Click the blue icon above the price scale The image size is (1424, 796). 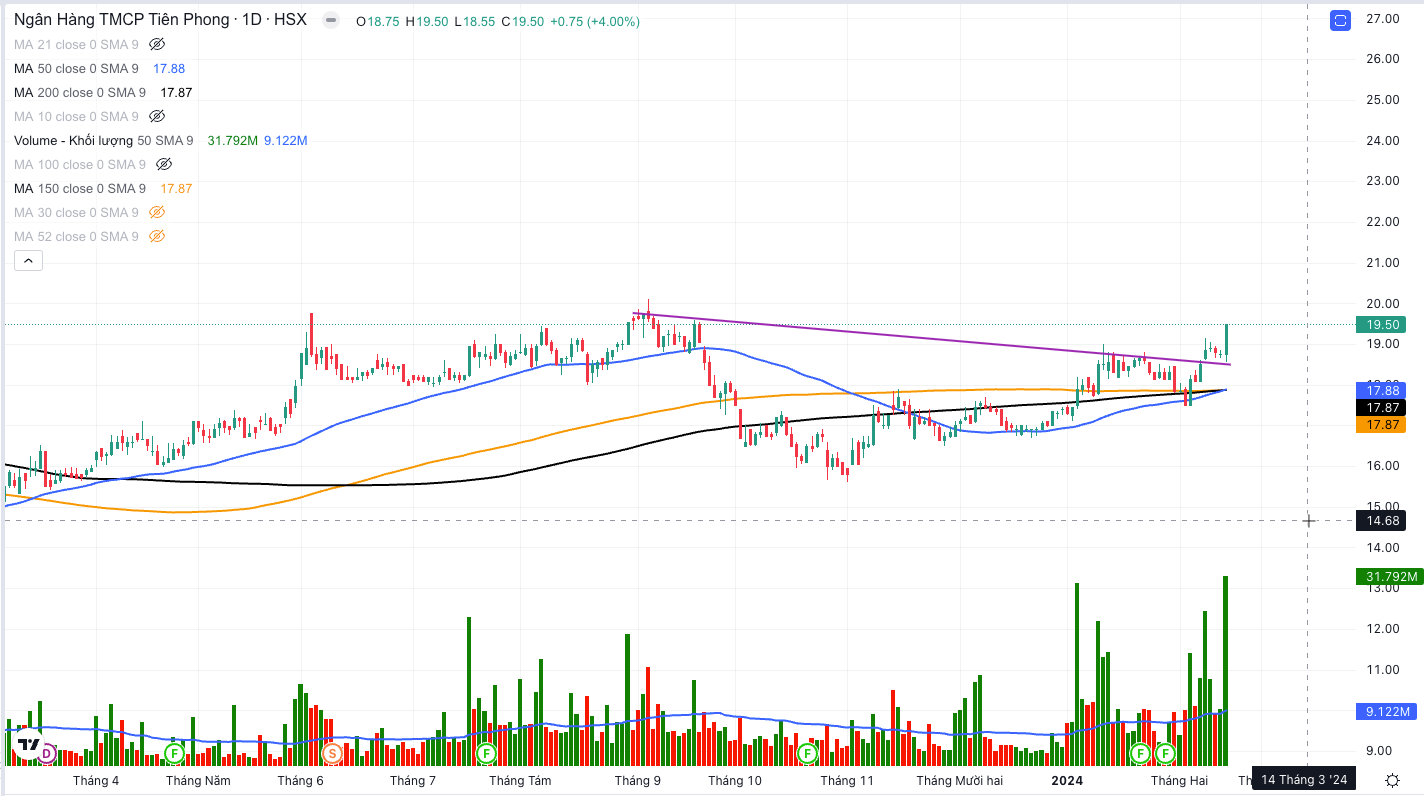(1340, 20)
